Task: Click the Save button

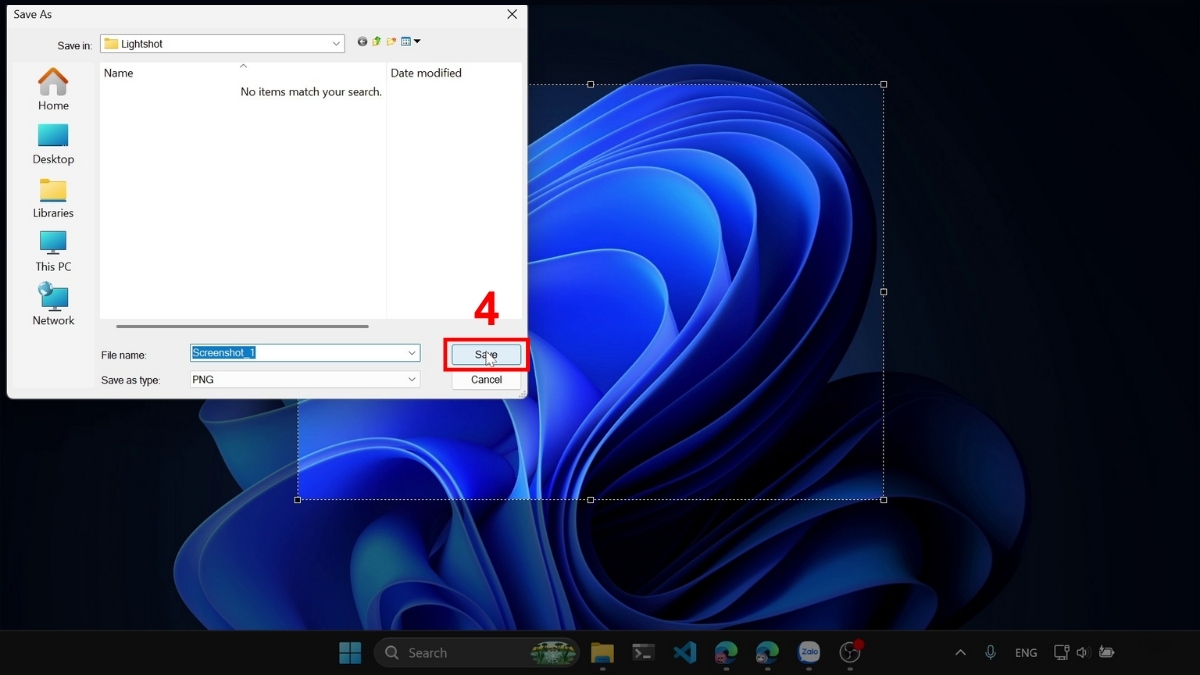Action: pyautogui.click(x=486, y=355)
